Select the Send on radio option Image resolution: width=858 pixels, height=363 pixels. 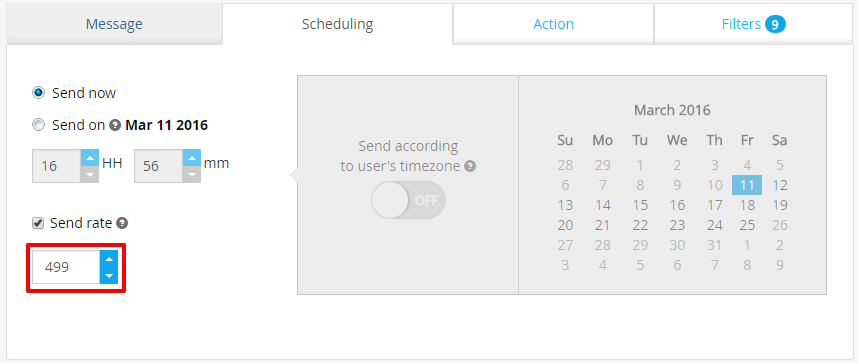(38, 125)
